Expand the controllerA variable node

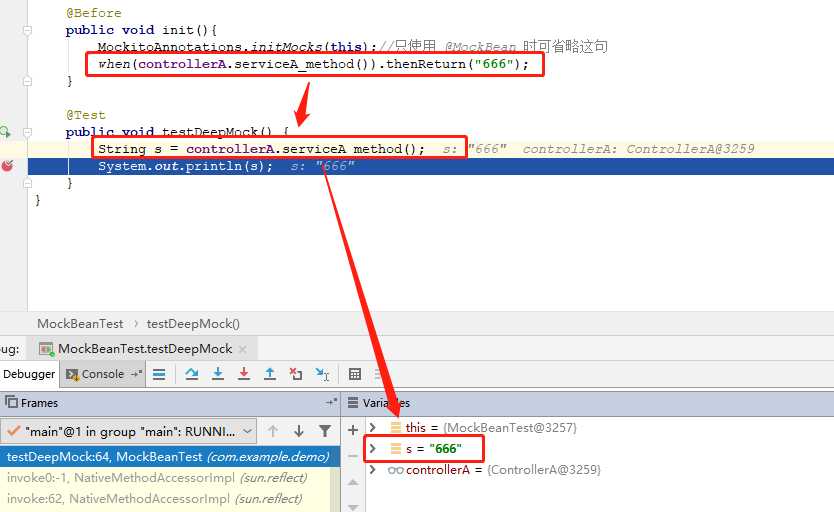pyautogui.click(x=372, y=470)
